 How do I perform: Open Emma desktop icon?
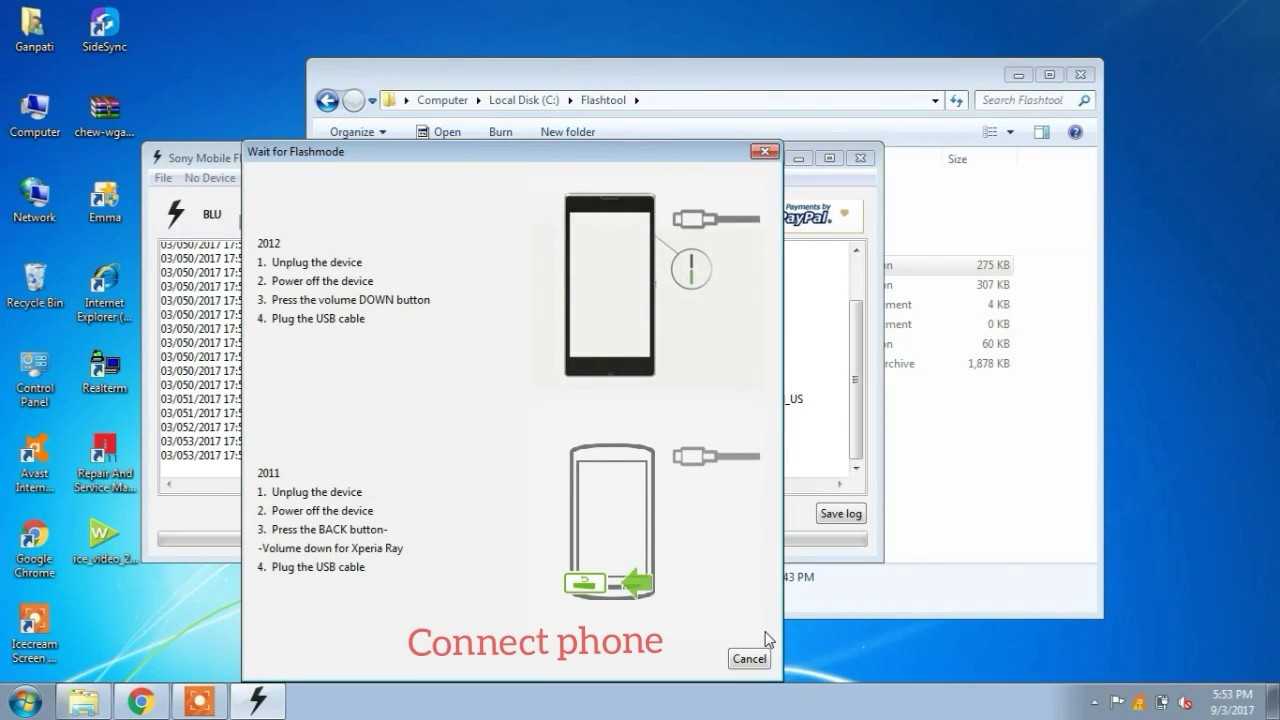(x=104, y=201)
